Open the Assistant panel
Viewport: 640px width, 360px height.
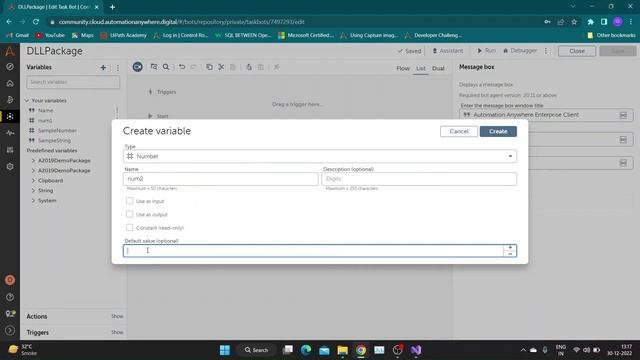(x=448, y=51)
